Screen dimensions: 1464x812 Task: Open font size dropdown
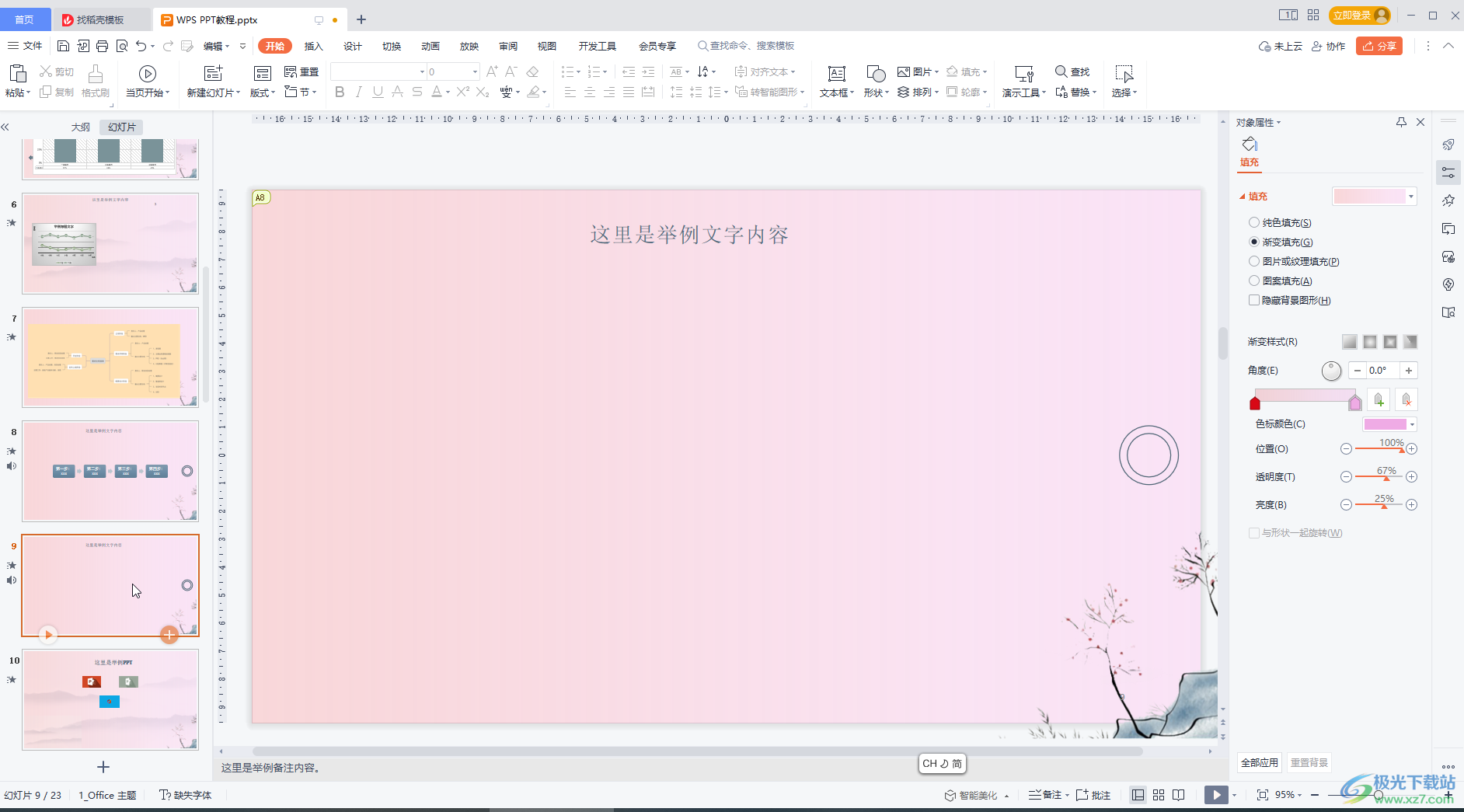click(x=475, y=71)
